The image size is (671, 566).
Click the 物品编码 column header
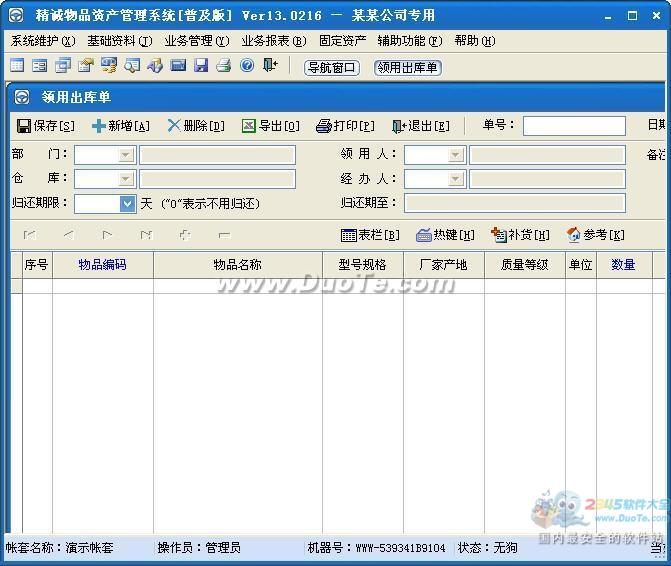[102, 265]
